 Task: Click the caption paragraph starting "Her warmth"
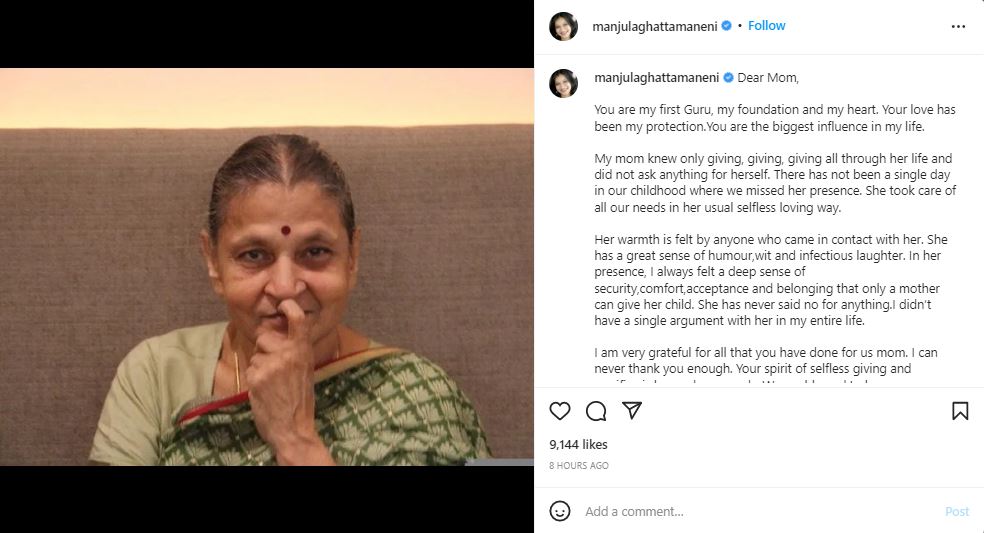(771, 280)
